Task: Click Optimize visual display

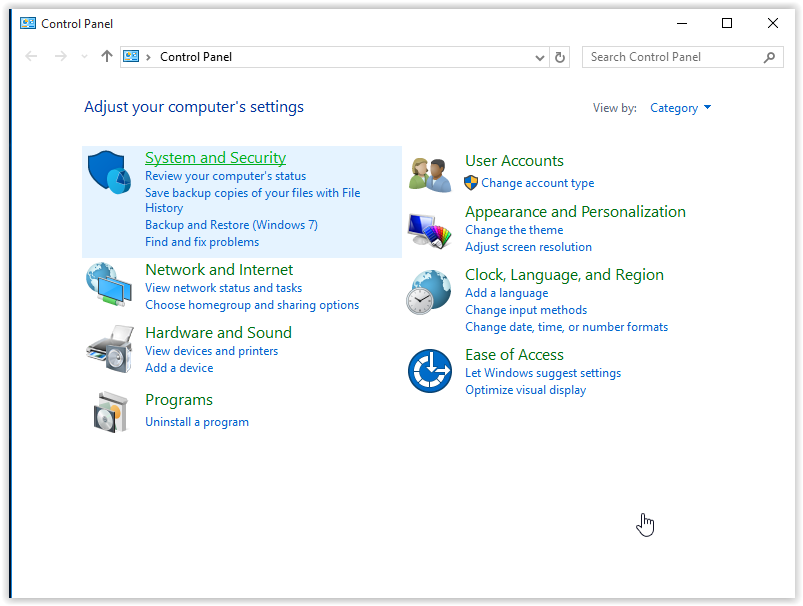Action: 525,390
